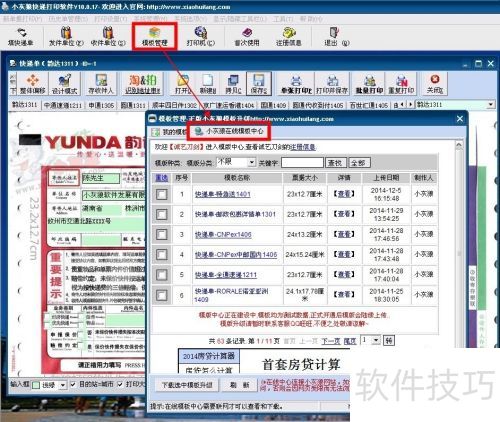The height and width of the screenshot is (422, 500).
Task: Click the 重选 reselect header link
Action: click(x=162, y=178)
